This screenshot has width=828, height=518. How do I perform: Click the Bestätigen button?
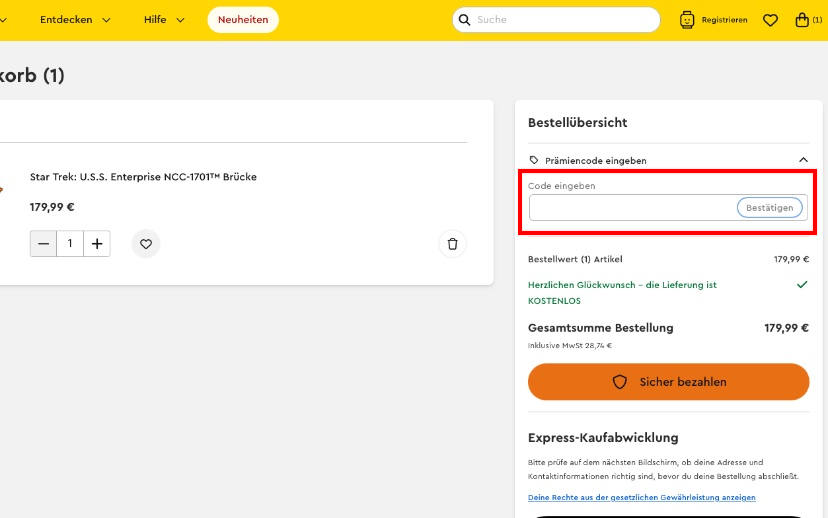point(769,208)
